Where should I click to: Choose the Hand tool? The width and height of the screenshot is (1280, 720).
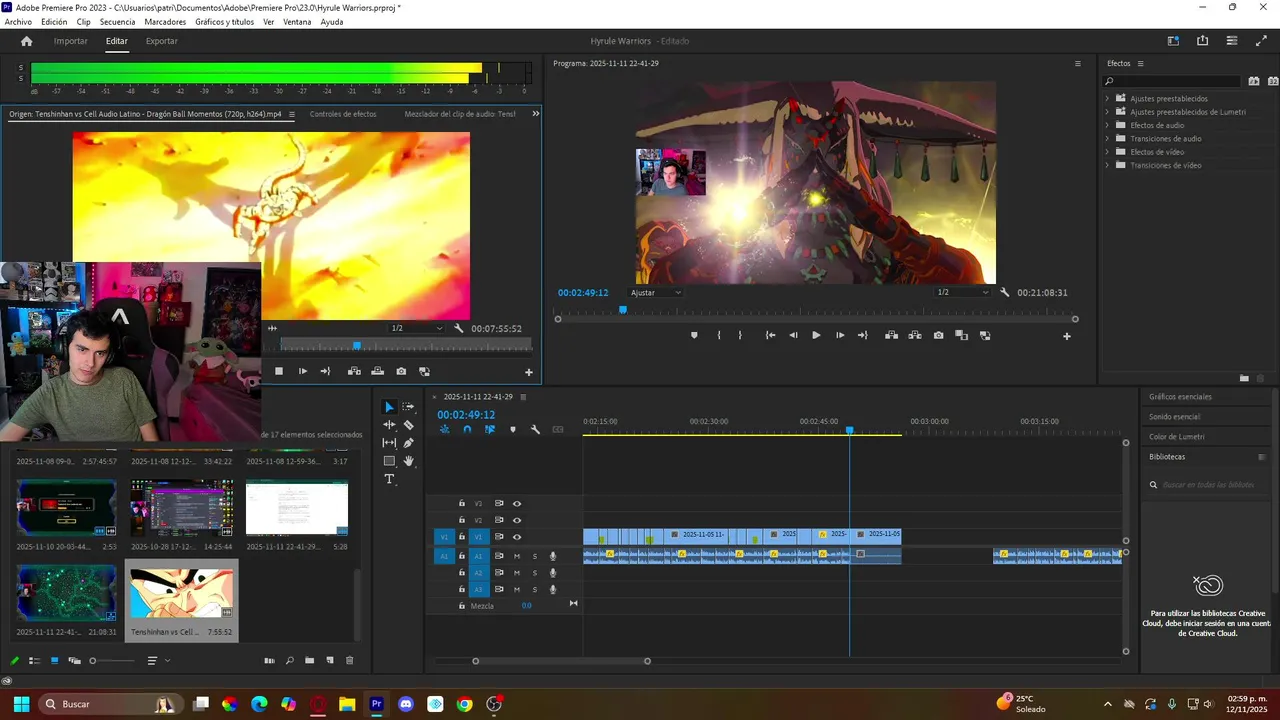click(x=408, y=461)
